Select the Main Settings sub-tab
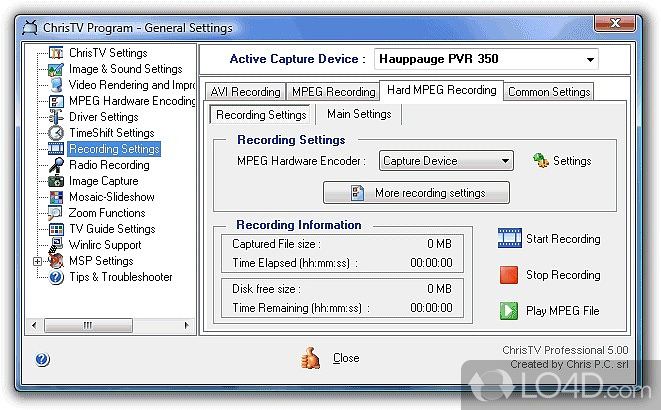The height and width of the screenshot is (410, 661). click(357, 115)
